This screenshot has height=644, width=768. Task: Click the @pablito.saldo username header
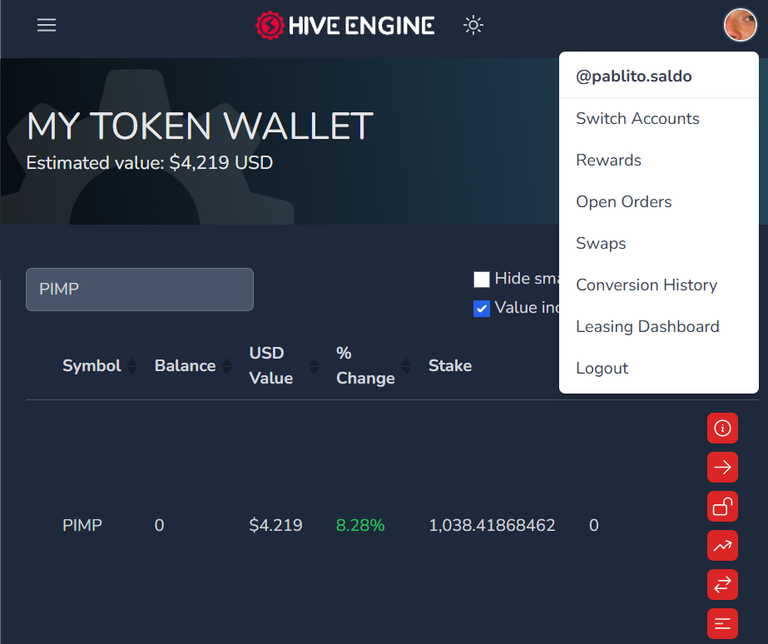click(x=634, y=76)
